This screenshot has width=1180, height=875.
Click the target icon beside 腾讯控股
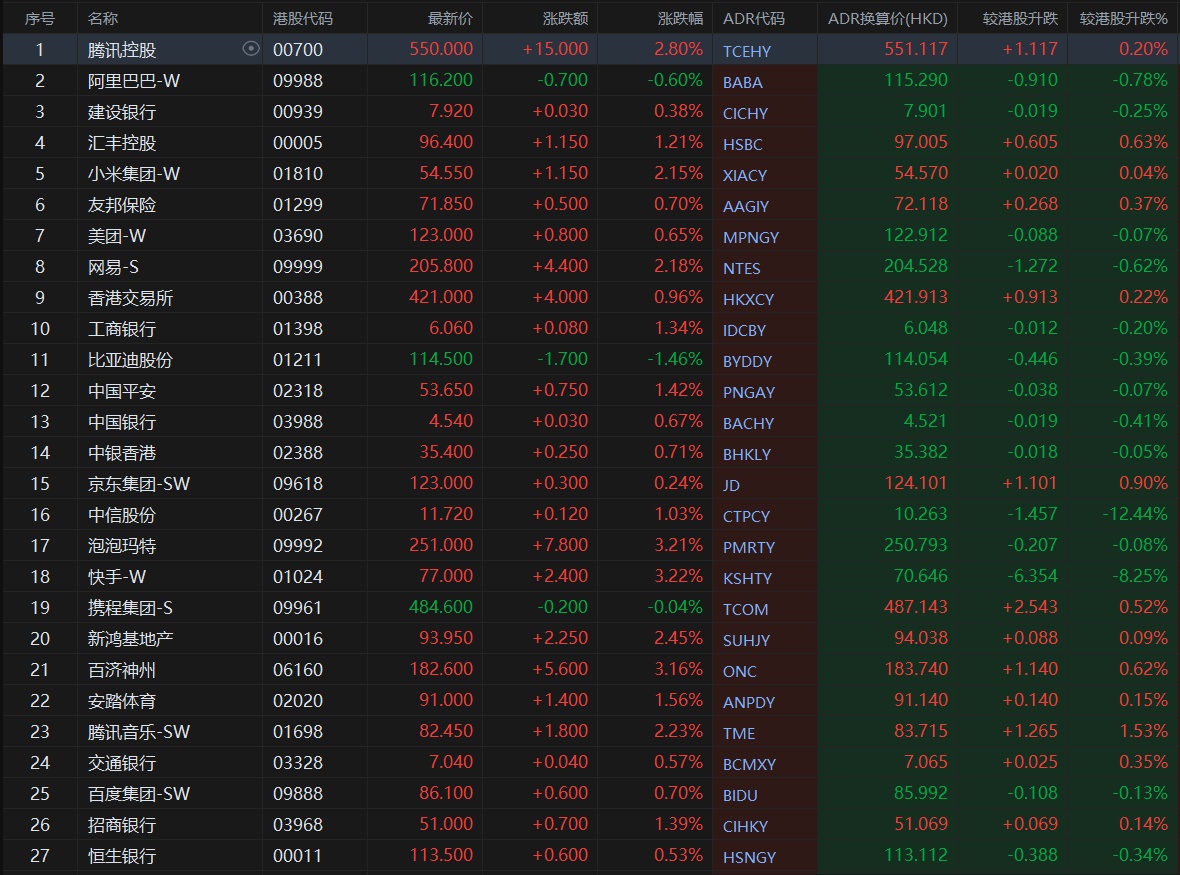point(251,49)
